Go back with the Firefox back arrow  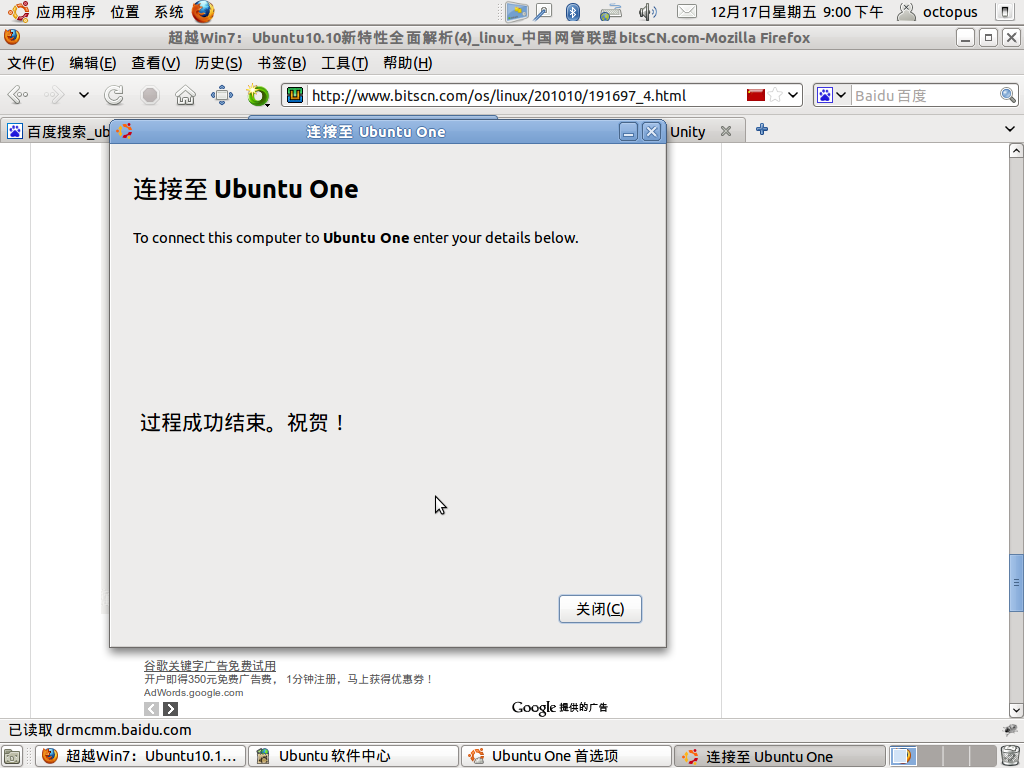click(x=18, y=95)
